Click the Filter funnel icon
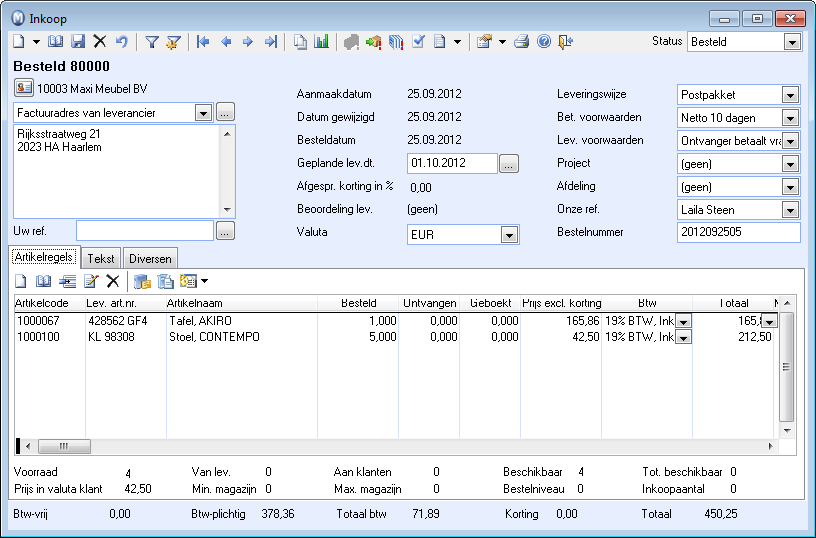 tap(152, 42)
